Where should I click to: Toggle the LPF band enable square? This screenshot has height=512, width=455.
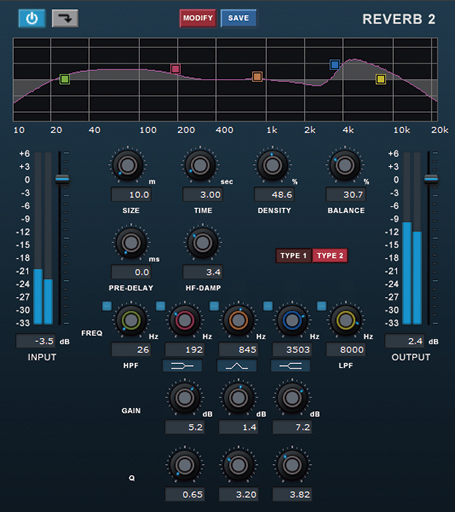click(x=322, y=306)
